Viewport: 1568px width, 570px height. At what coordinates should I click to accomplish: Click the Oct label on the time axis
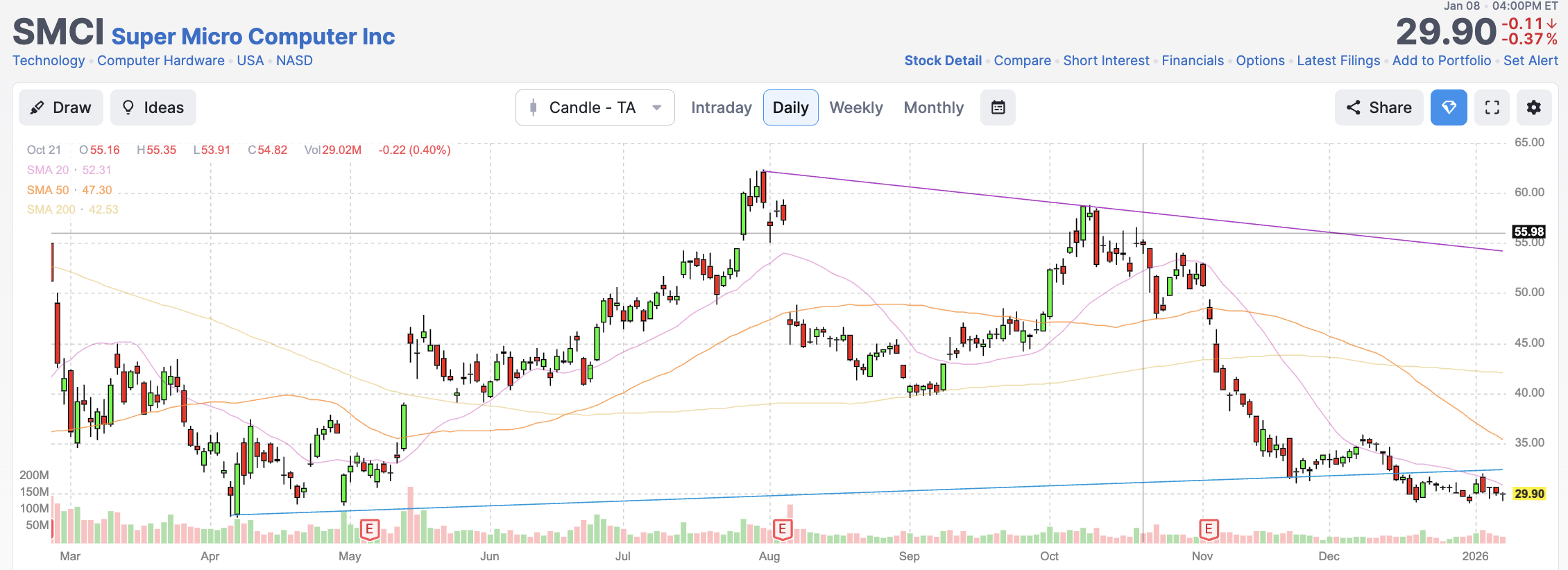point(1049,556)
